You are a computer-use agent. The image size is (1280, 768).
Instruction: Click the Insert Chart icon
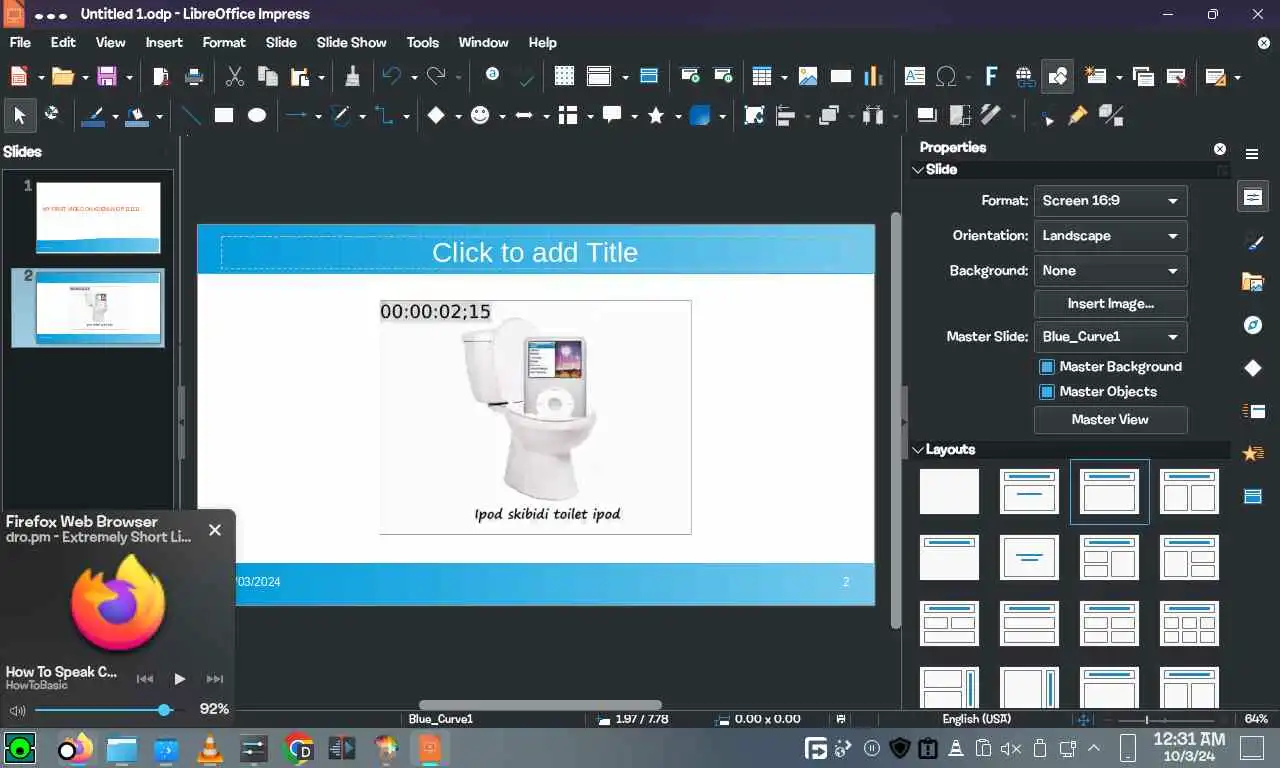tap(873, 76)
